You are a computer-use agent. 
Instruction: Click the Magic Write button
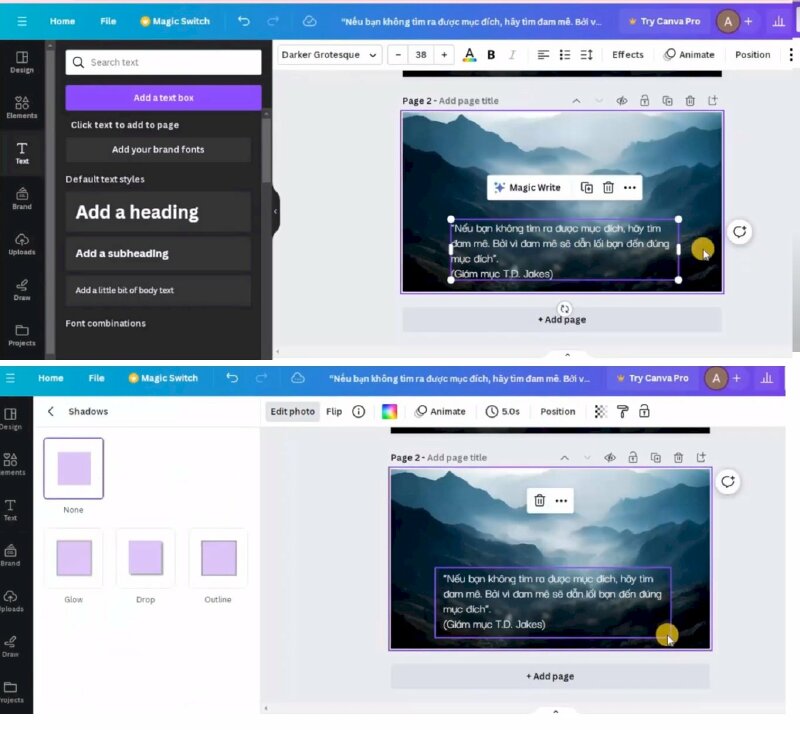(x=527, y=188)
